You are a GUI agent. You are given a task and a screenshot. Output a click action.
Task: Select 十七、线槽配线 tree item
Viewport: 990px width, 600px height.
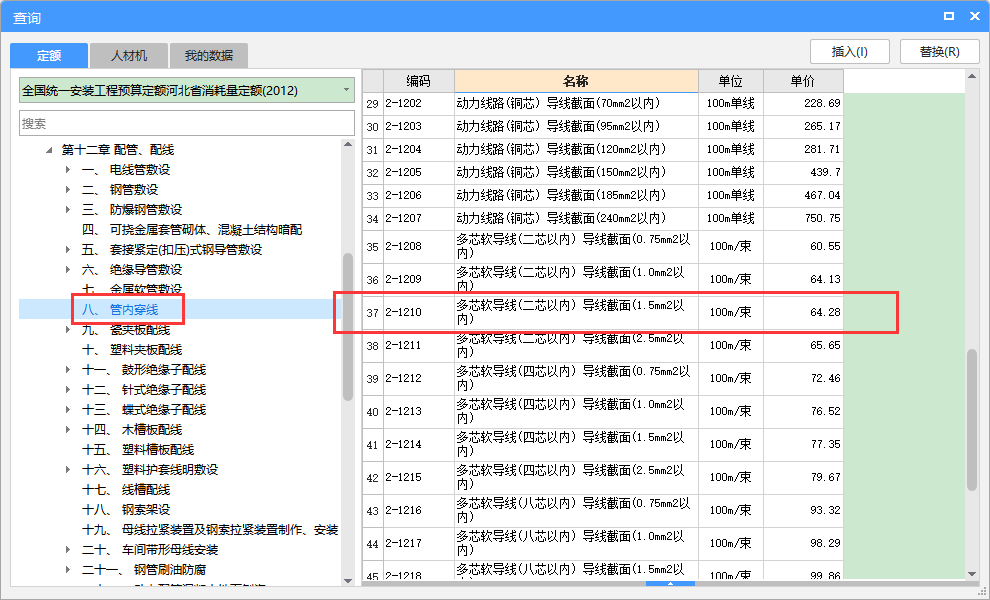[126, 490]
